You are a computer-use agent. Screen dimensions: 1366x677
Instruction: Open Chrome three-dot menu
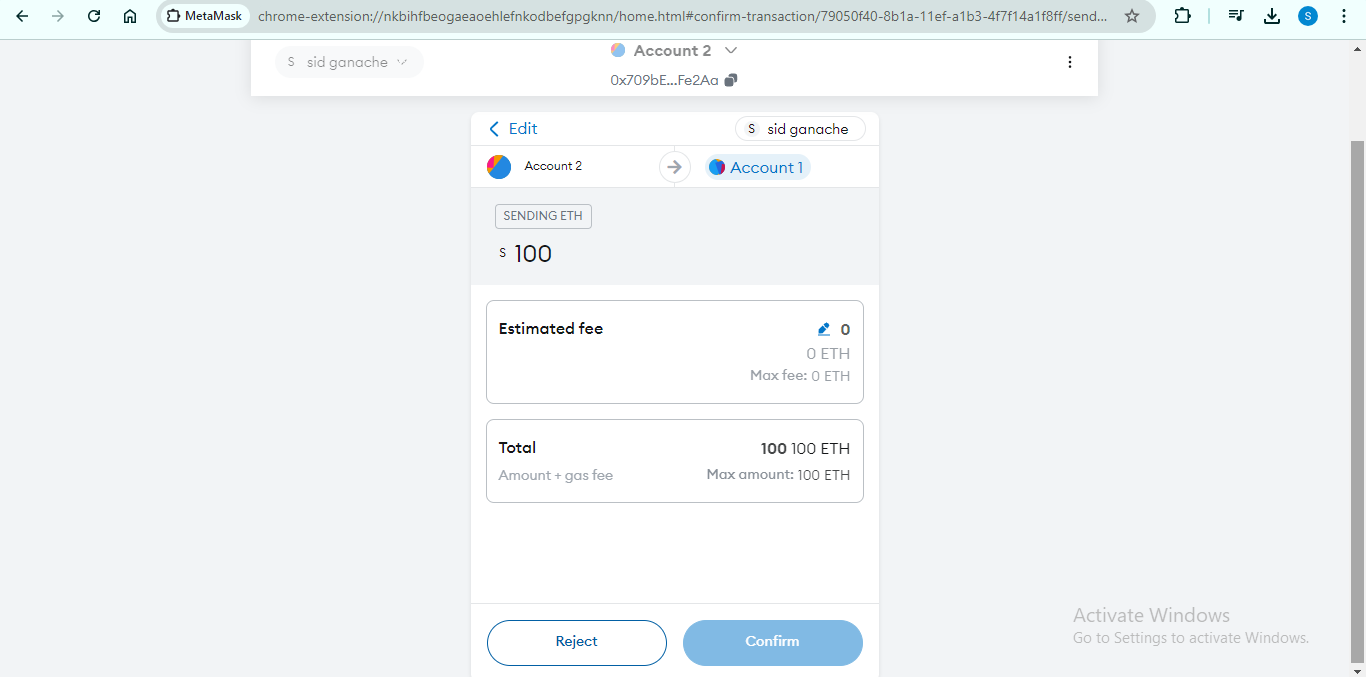[1343, 16]
